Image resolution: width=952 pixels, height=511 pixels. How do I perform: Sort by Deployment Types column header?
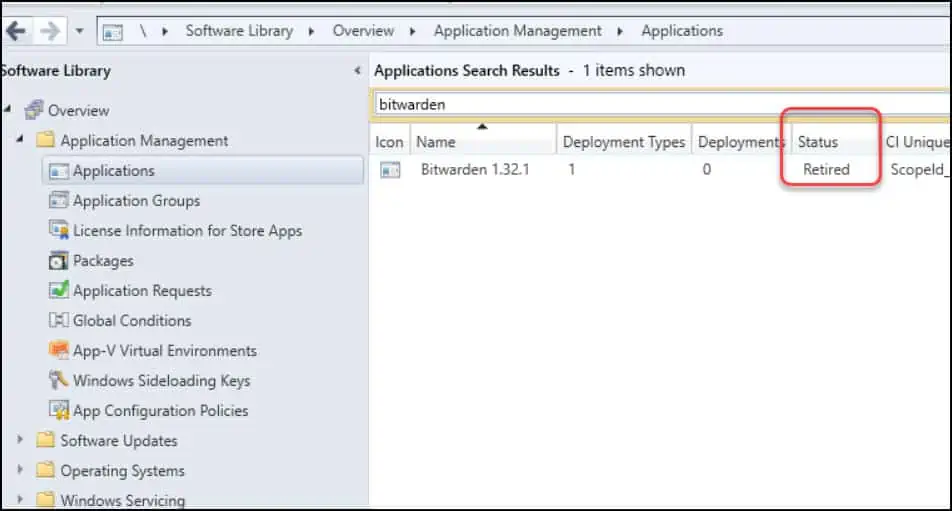point(624,142)
